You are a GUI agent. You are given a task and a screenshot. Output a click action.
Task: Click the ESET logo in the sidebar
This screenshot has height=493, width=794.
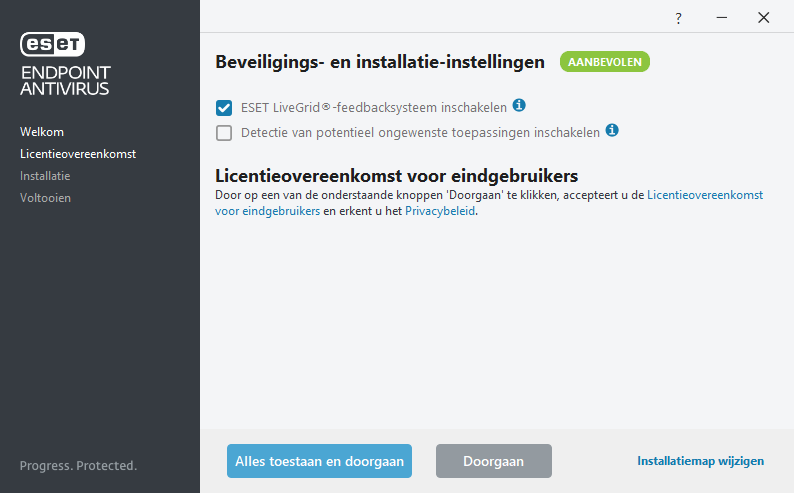53,43
